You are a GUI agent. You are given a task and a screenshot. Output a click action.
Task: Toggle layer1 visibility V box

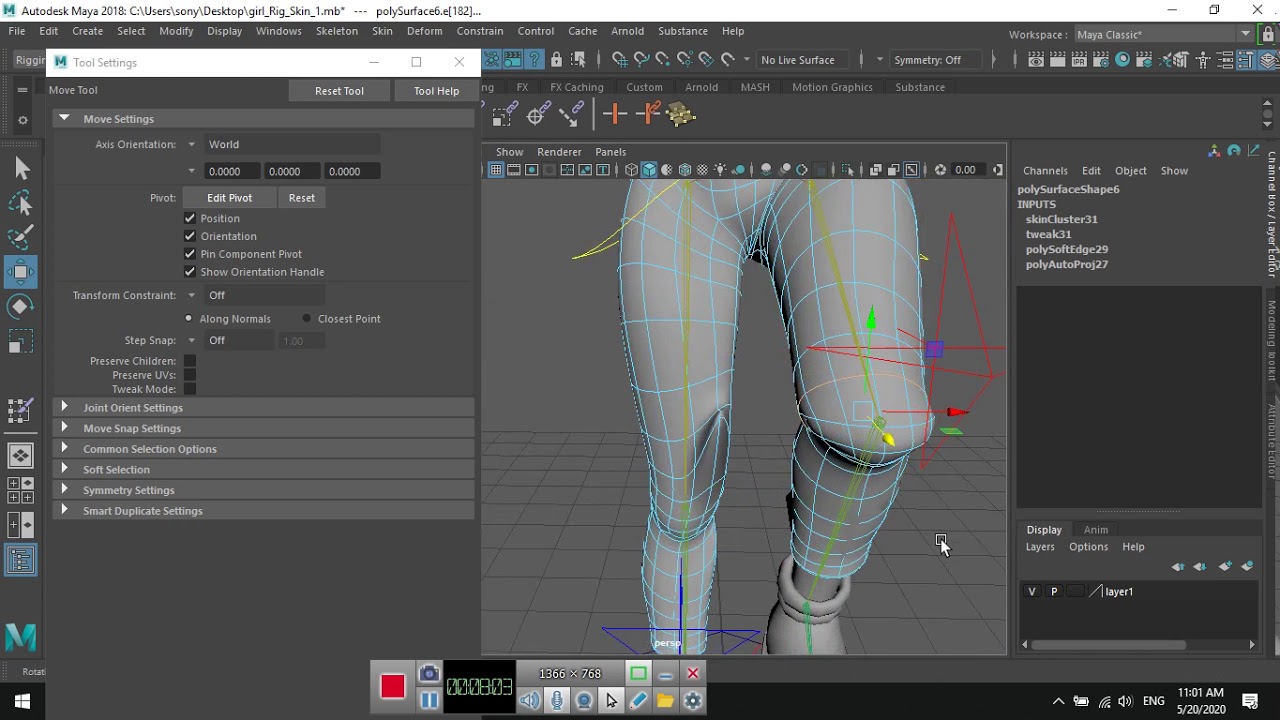click(1032, 592)
